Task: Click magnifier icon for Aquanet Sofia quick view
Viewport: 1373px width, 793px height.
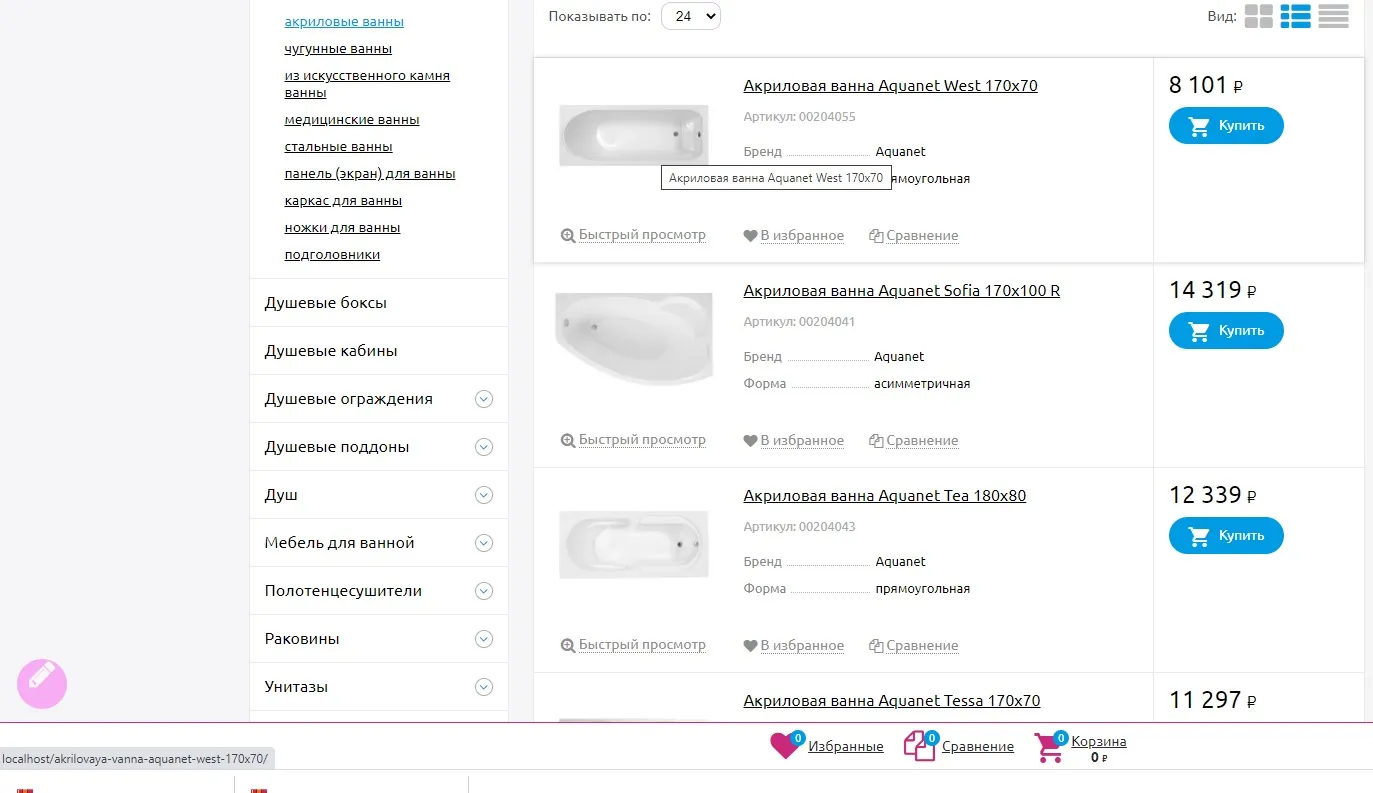Action: click(x=568, y=440)
